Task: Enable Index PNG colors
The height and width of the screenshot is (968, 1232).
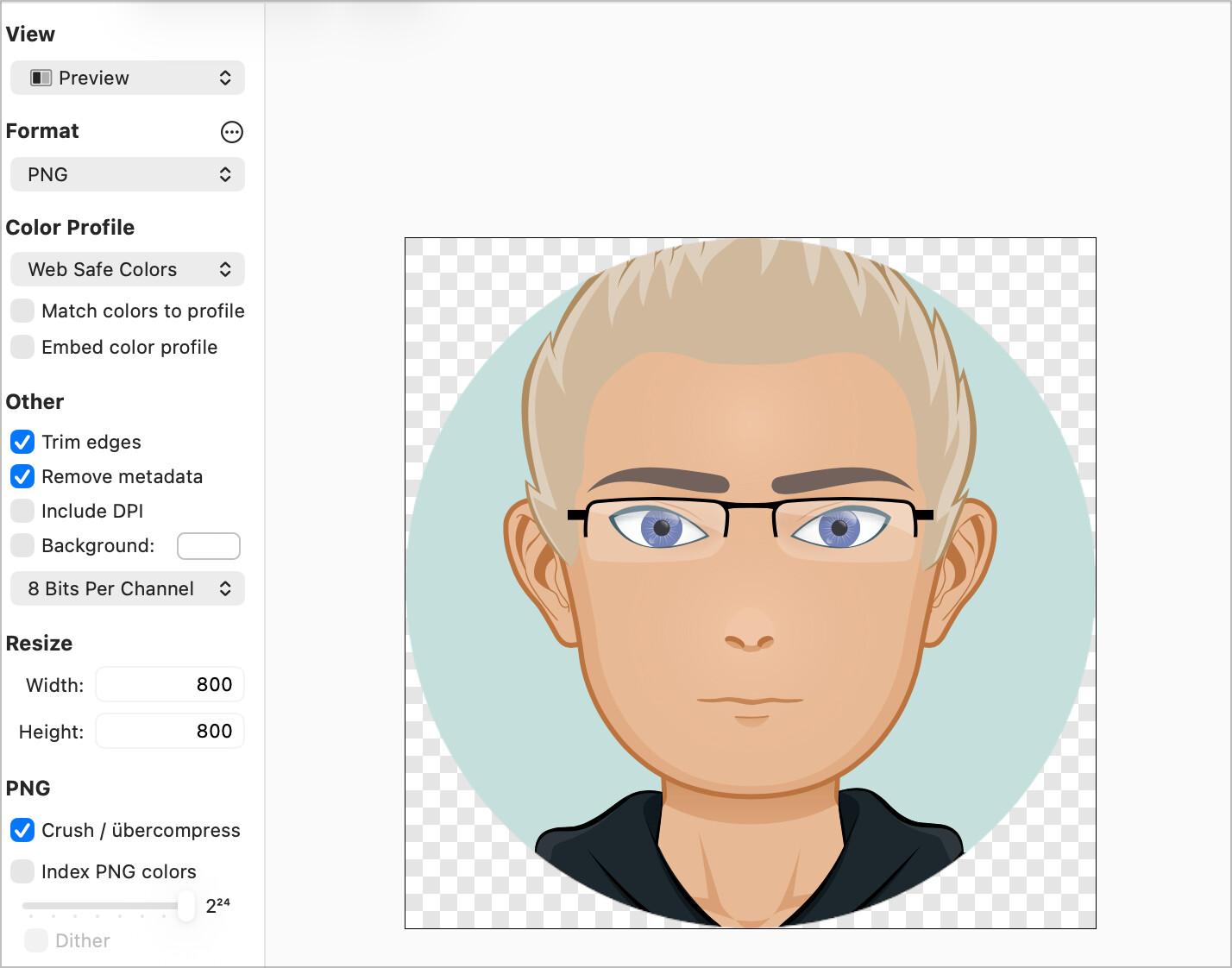Action: point(22,871)
